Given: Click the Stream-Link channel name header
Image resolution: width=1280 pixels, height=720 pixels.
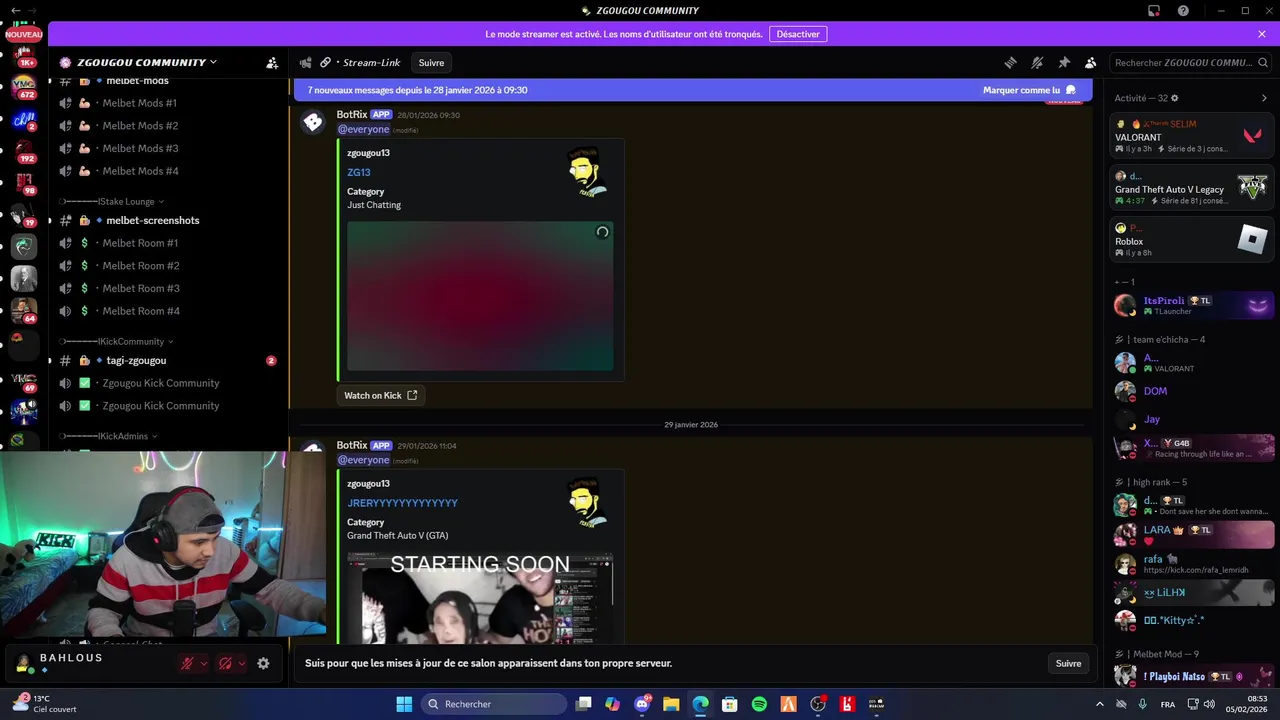Looking at the screenshot, I should coord(371,62).
